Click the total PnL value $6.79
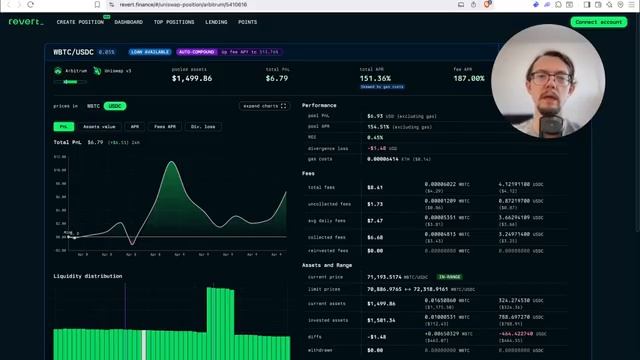640x360 pixels. tap(277, 78)
